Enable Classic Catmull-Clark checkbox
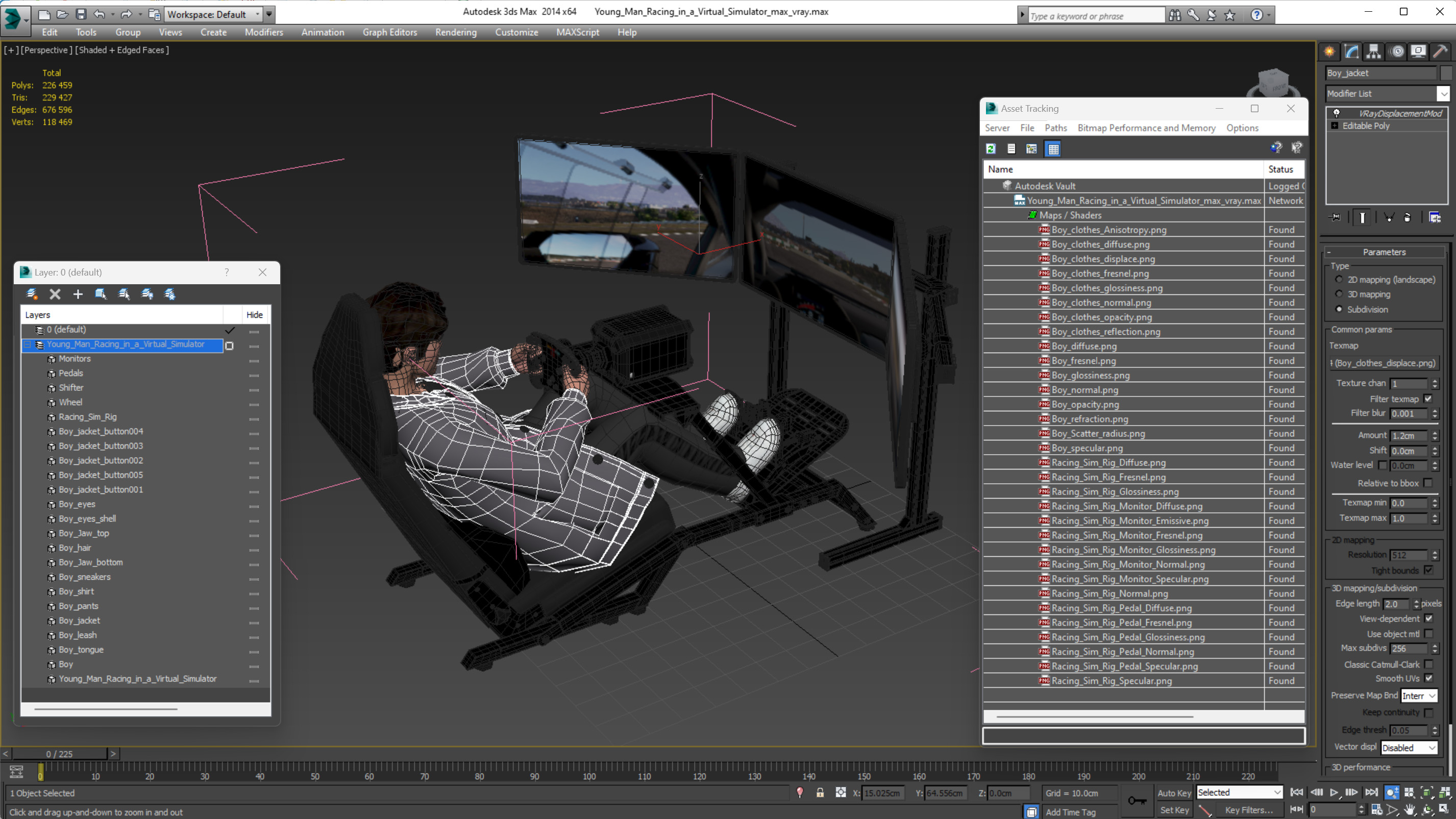The width and height of the screenshot is (1456, 819). [x=1428, y=664]
